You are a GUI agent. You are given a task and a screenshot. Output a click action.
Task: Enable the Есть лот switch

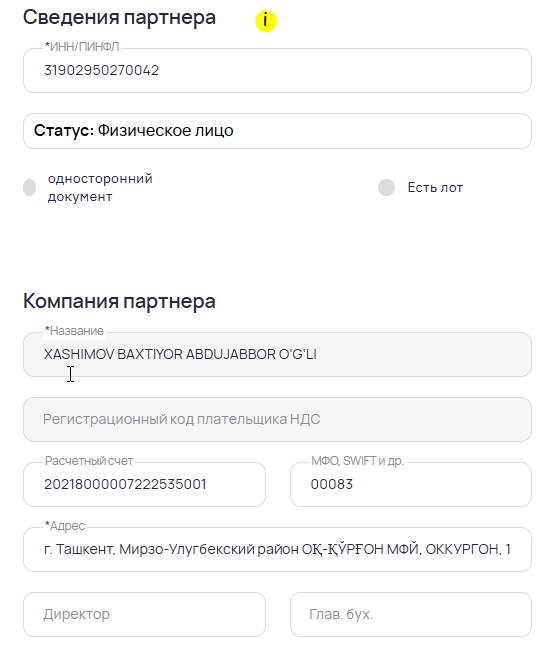point(386,187)
